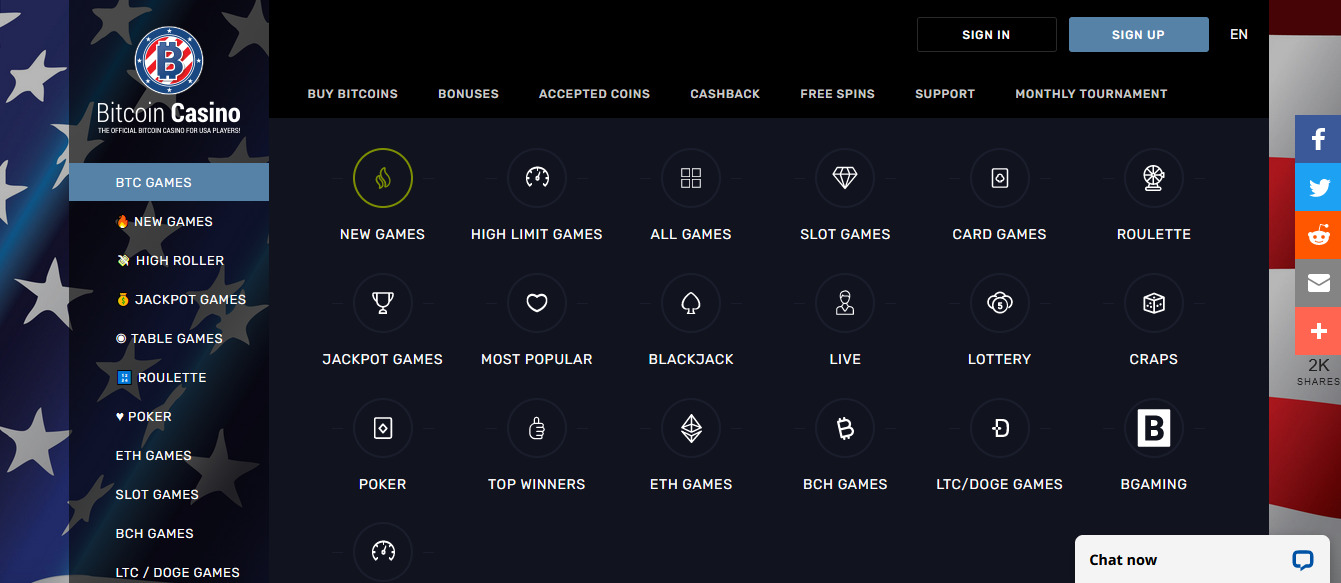This screenshot has width=1341, height=583.
Task: Click the Bitcoin Casino logo
Action: (x=169, y=80)
